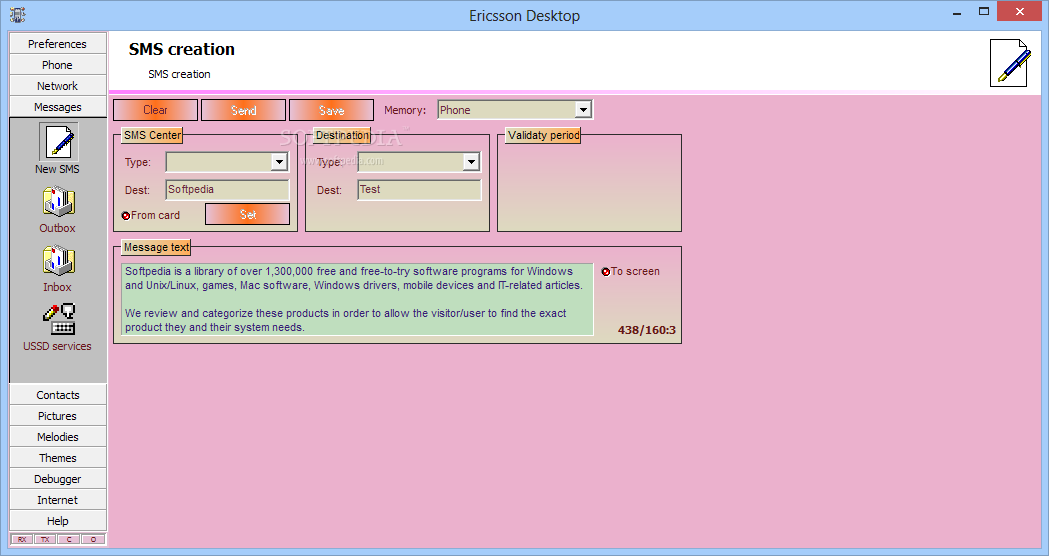Click the Send button
The image size is (1049, 556).
pyautogui.click(x=244, y=110)
